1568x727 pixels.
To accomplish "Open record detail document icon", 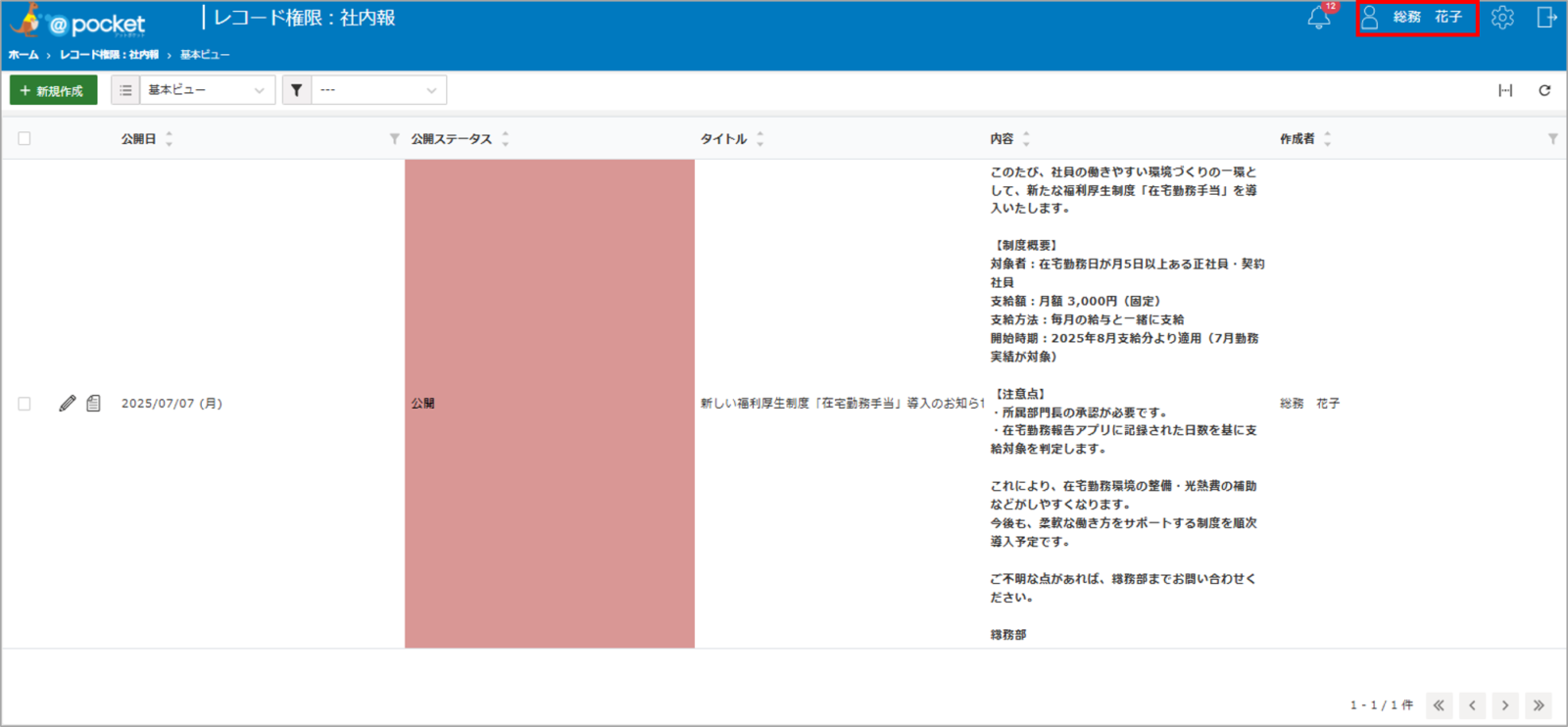I will point(93,403).
